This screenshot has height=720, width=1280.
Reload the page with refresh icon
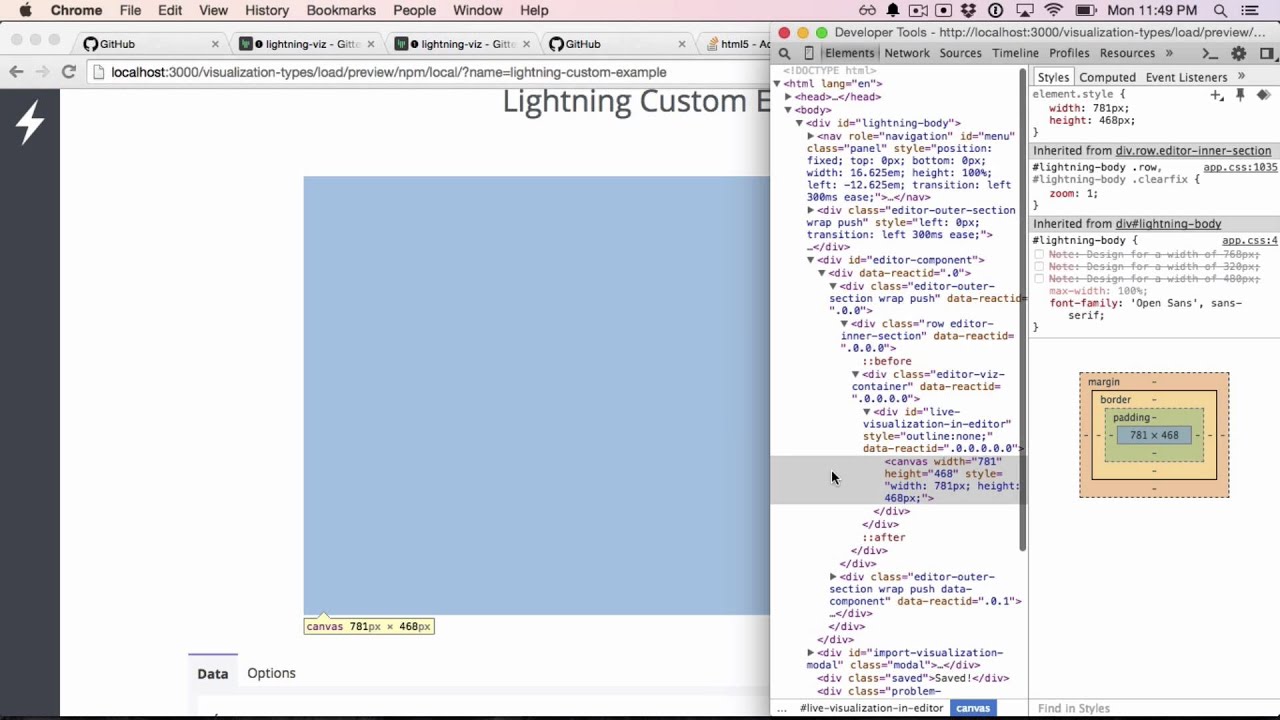point(68,72)
